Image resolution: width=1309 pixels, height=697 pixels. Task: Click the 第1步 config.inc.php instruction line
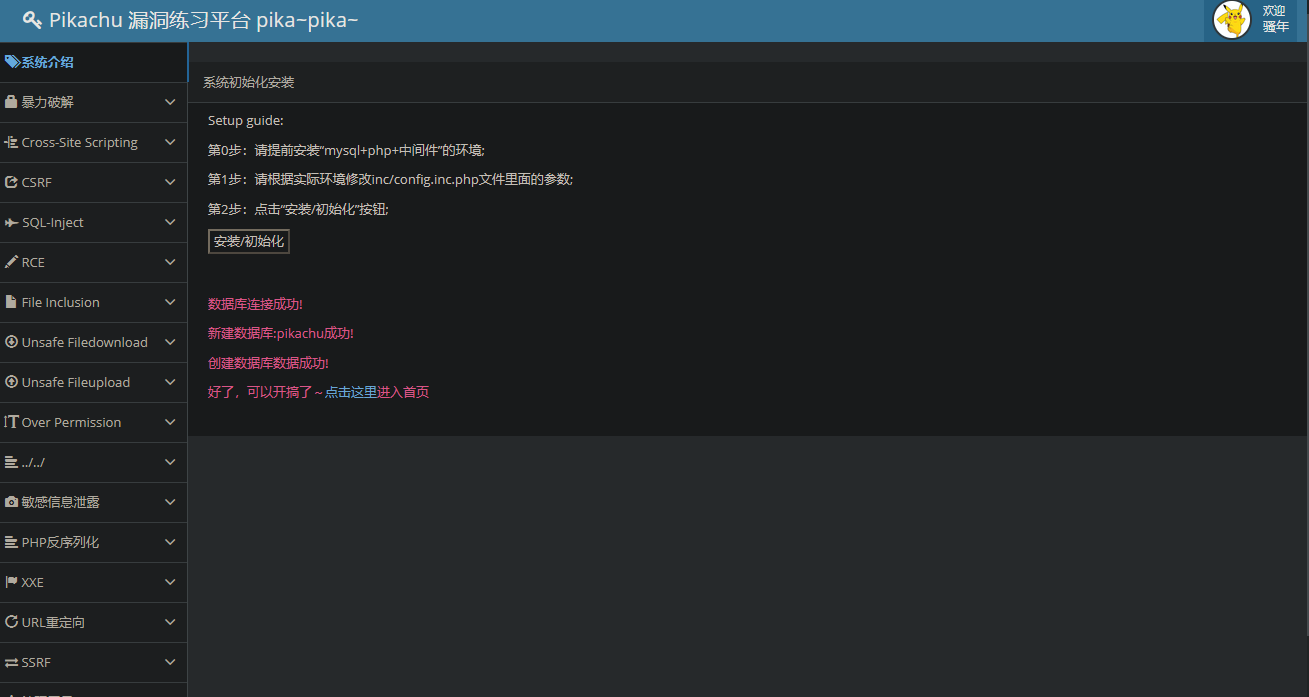390,179
